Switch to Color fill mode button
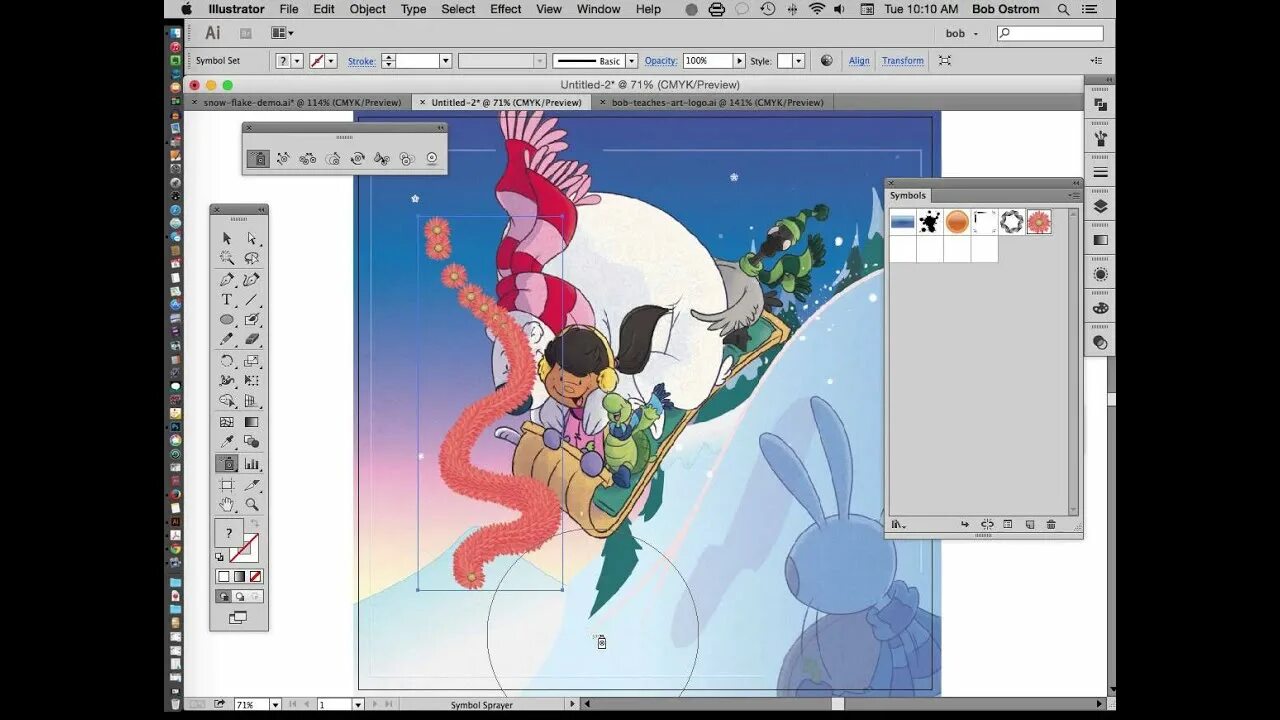 coord(224,576)
